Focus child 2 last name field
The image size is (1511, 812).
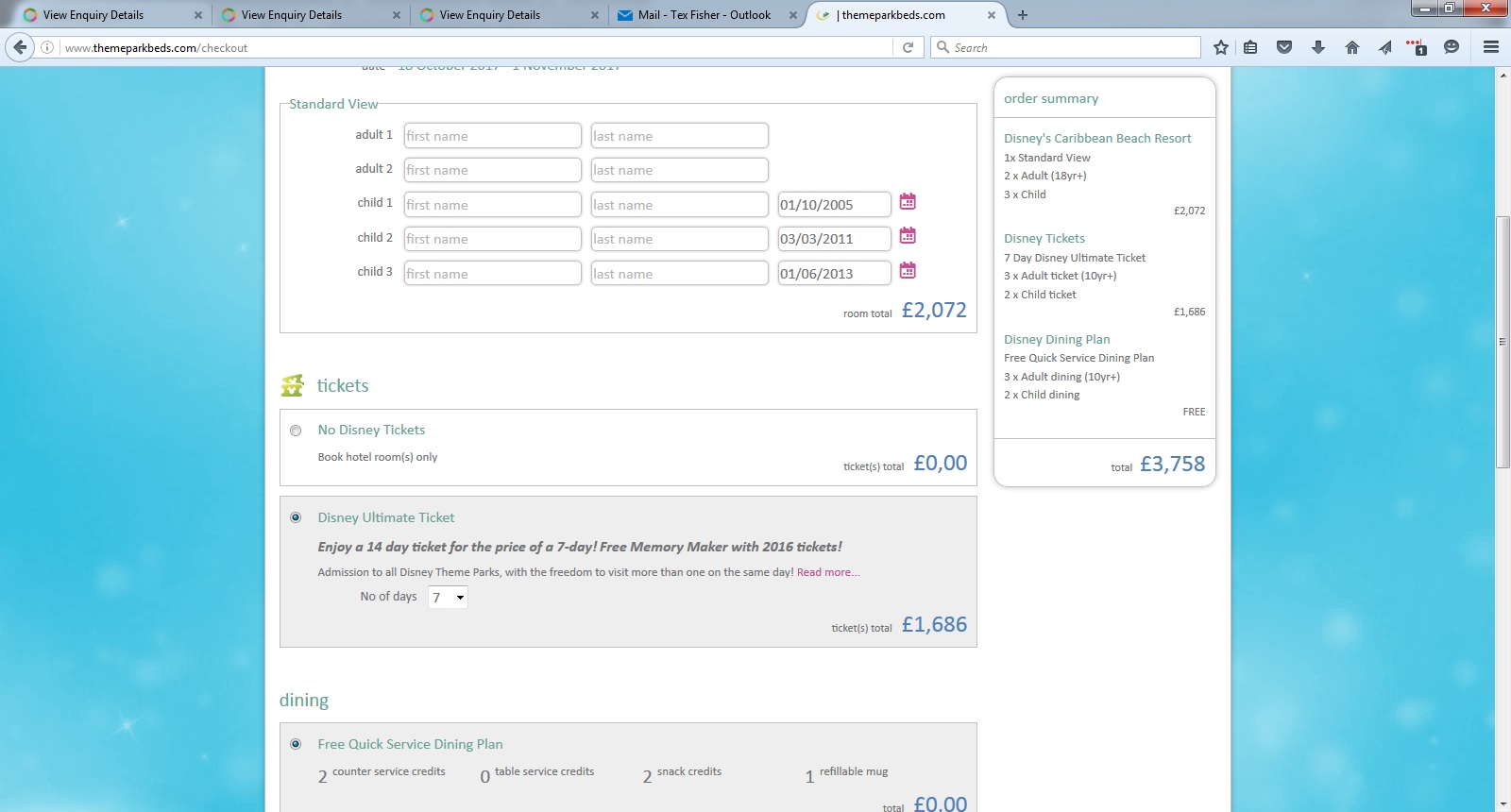pos(679,239)
